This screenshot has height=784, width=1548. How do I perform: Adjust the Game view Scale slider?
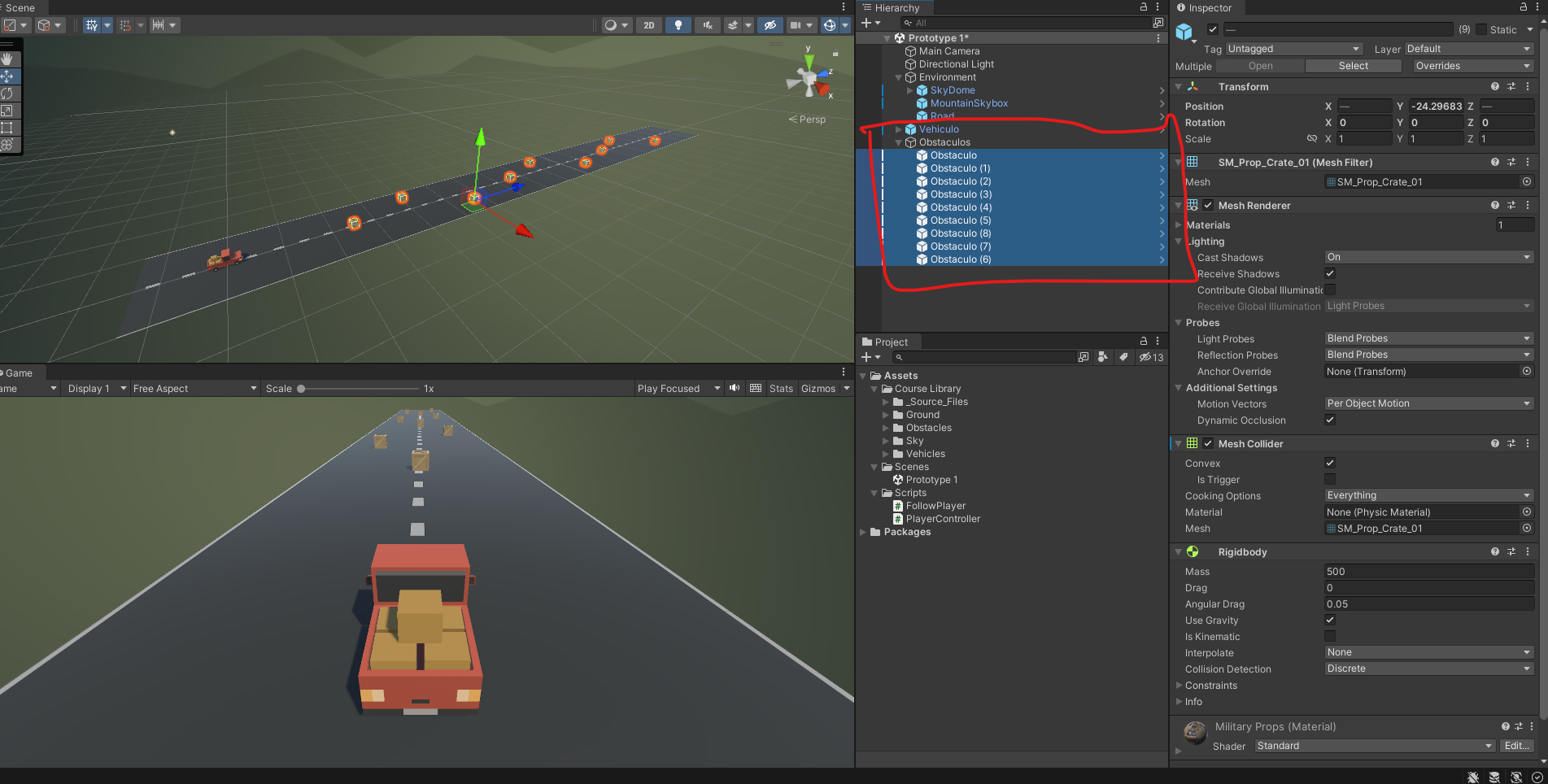click(x=302, y=389)
